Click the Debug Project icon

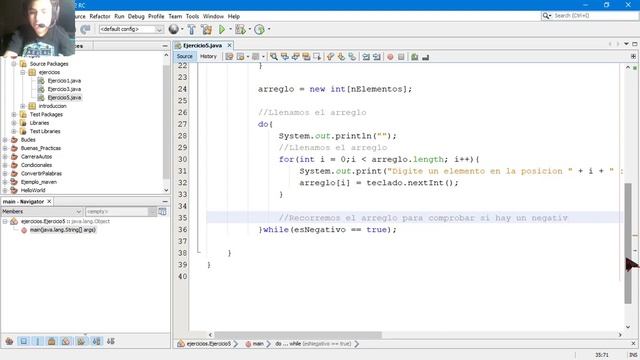tap(240, 29)
